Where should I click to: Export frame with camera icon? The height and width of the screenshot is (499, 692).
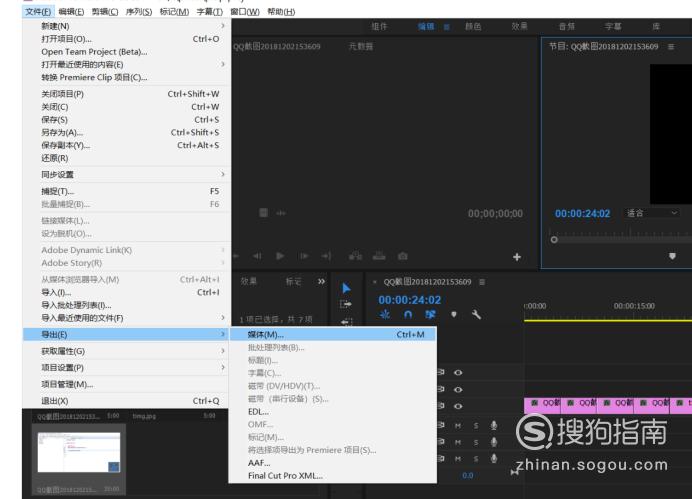[402, 256]
